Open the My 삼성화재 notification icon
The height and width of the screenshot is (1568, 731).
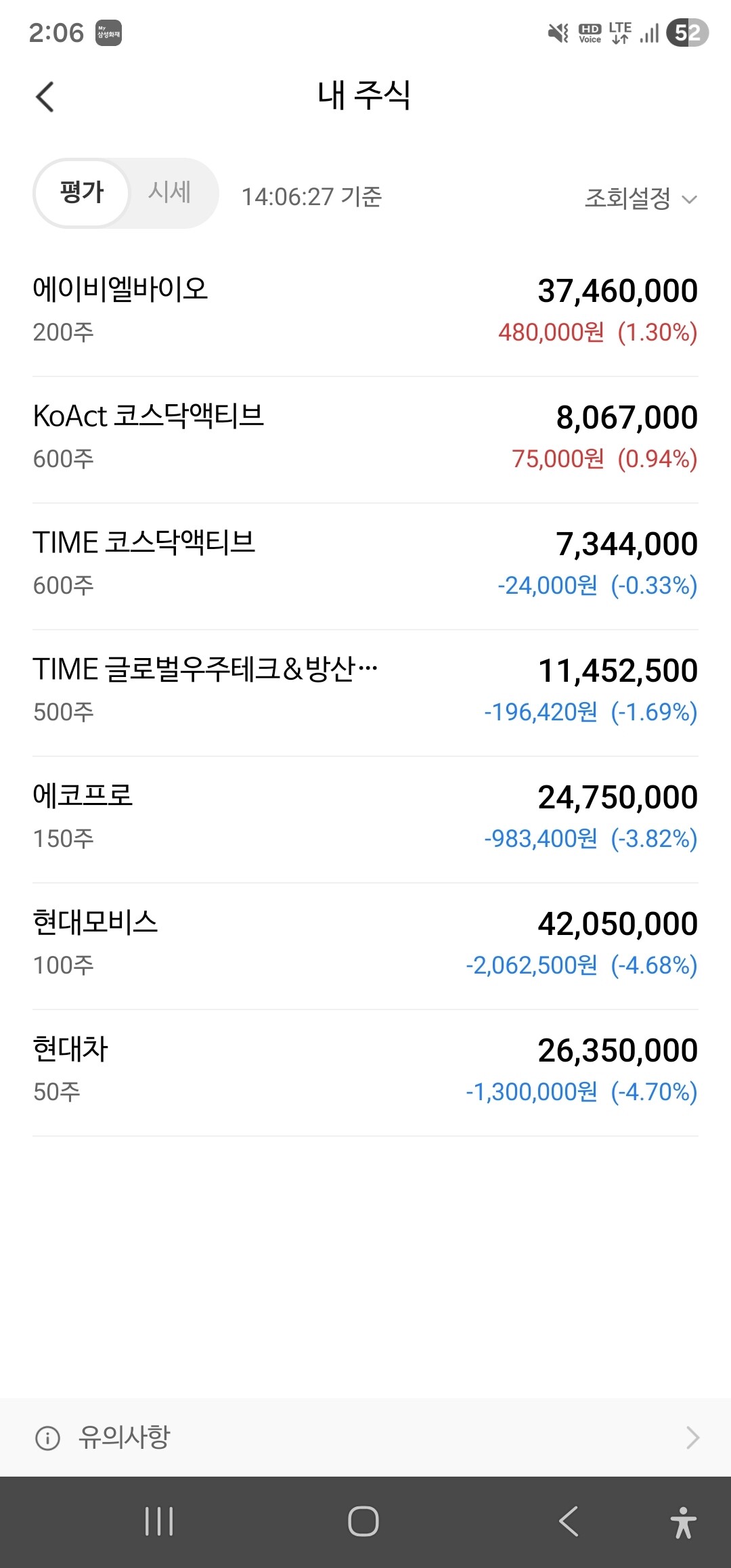coord(108,33)
